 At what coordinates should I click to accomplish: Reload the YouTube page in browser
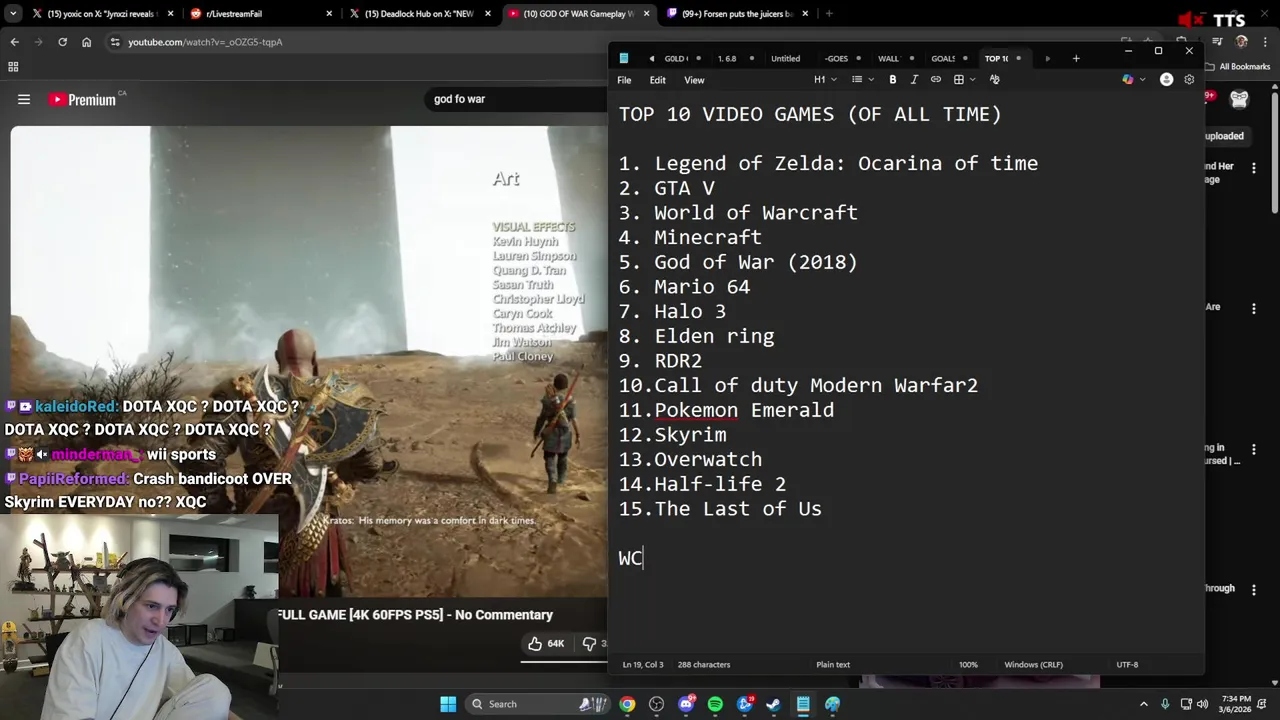[x=62, y=42]
